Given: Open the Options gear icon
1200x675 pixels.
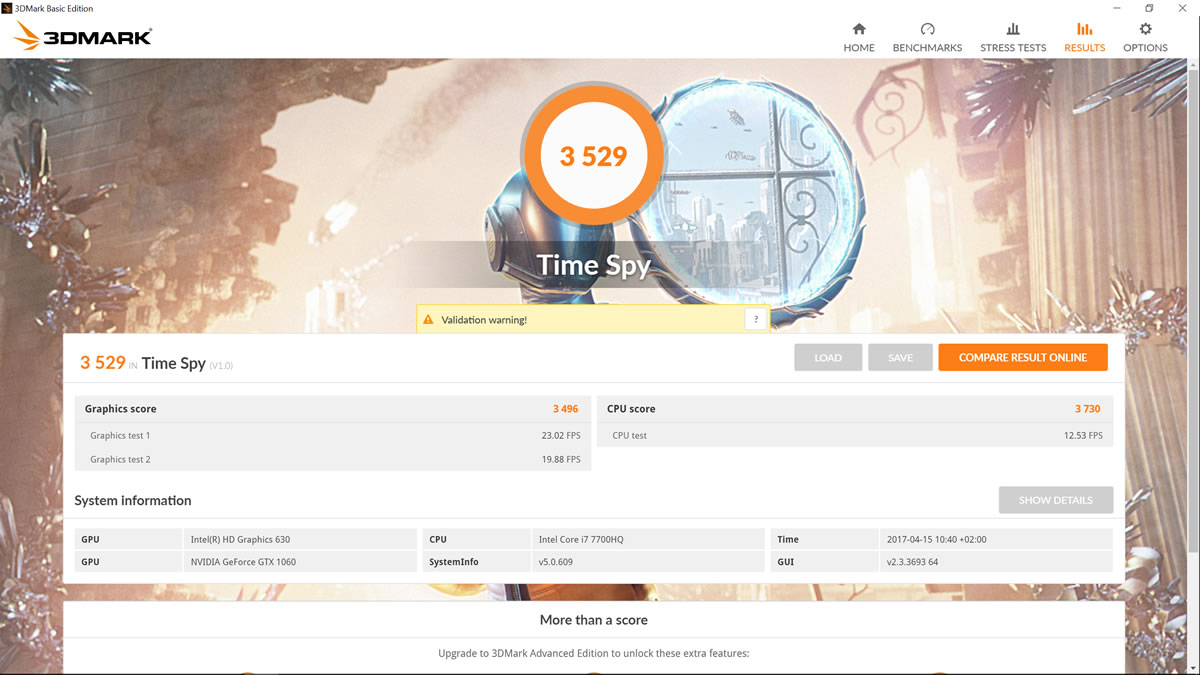Looking at the screenshot, I should click(1145, 29).
